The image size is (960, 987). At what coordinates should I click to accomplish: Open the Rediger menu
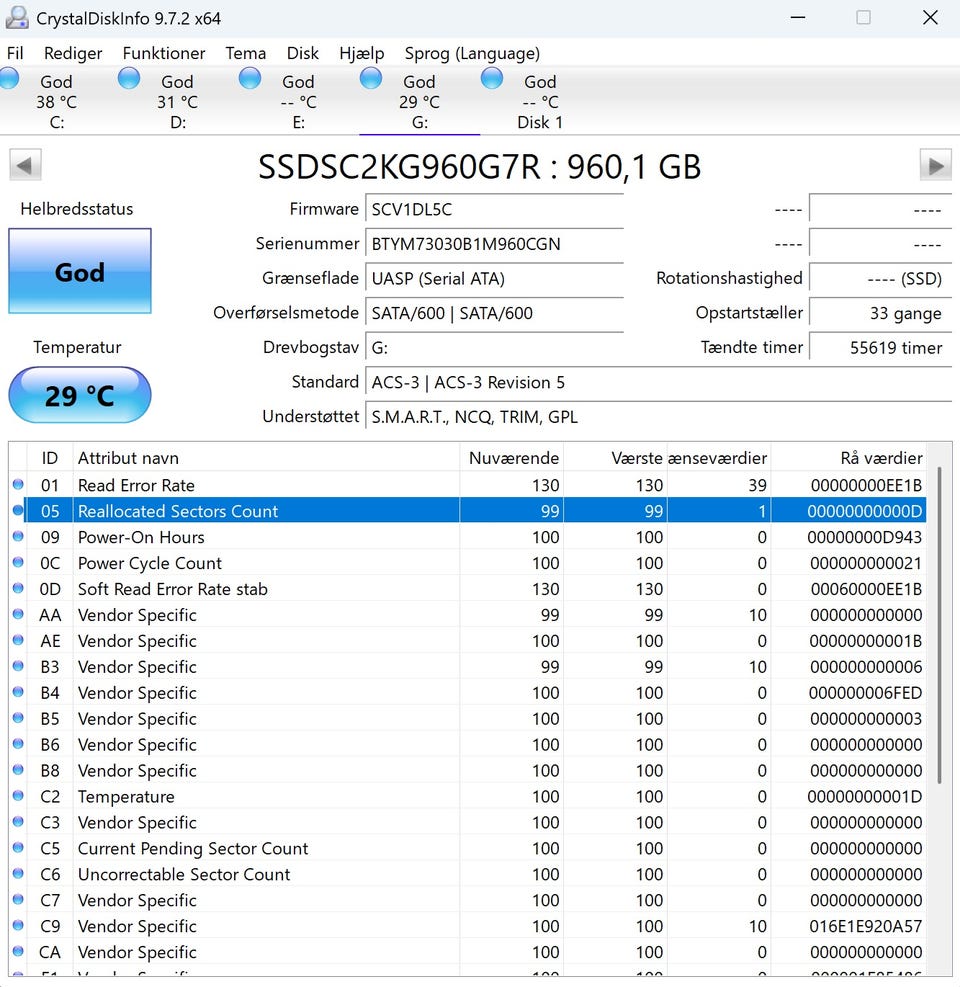point(73,54)
